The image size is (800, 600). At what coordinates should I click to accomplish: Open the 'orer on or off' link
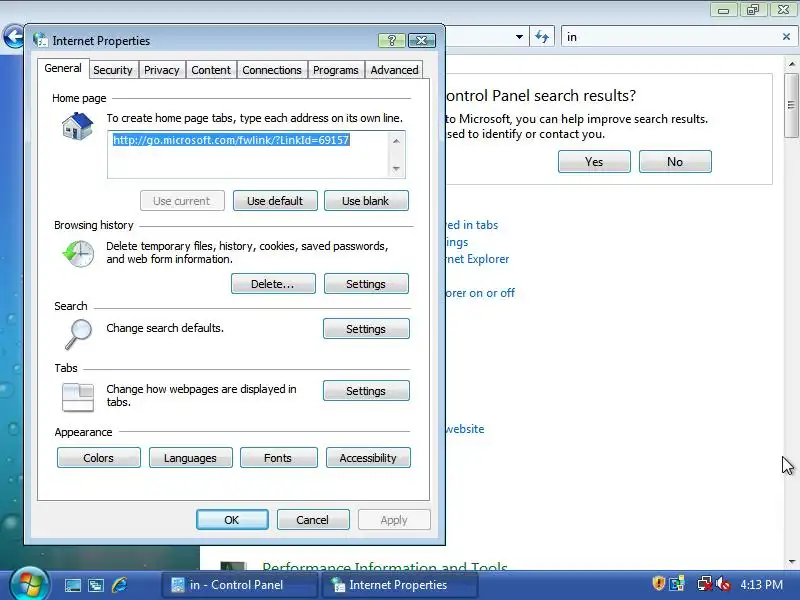click(480, 293)
